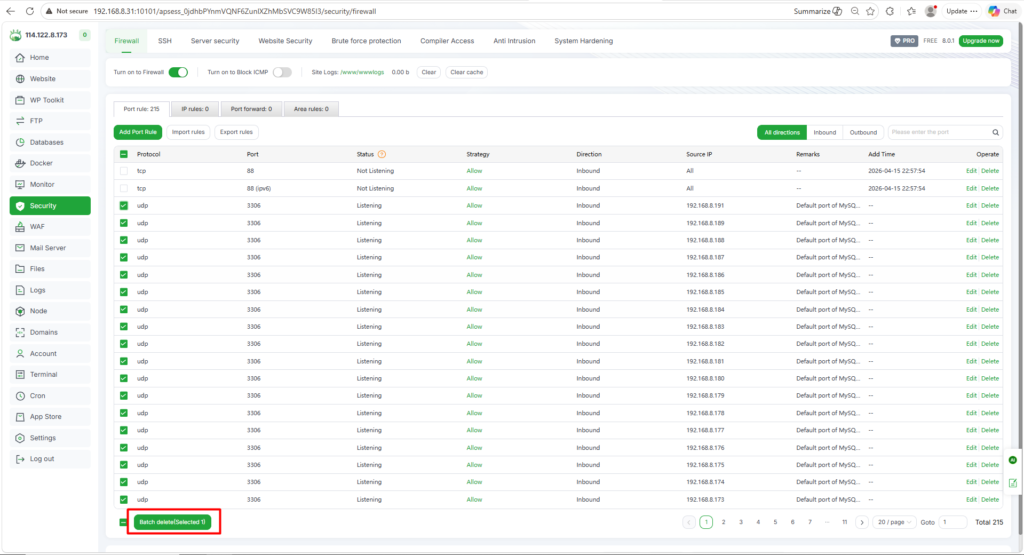
Task: Click the Status help question icon
Action: point(382,154)
